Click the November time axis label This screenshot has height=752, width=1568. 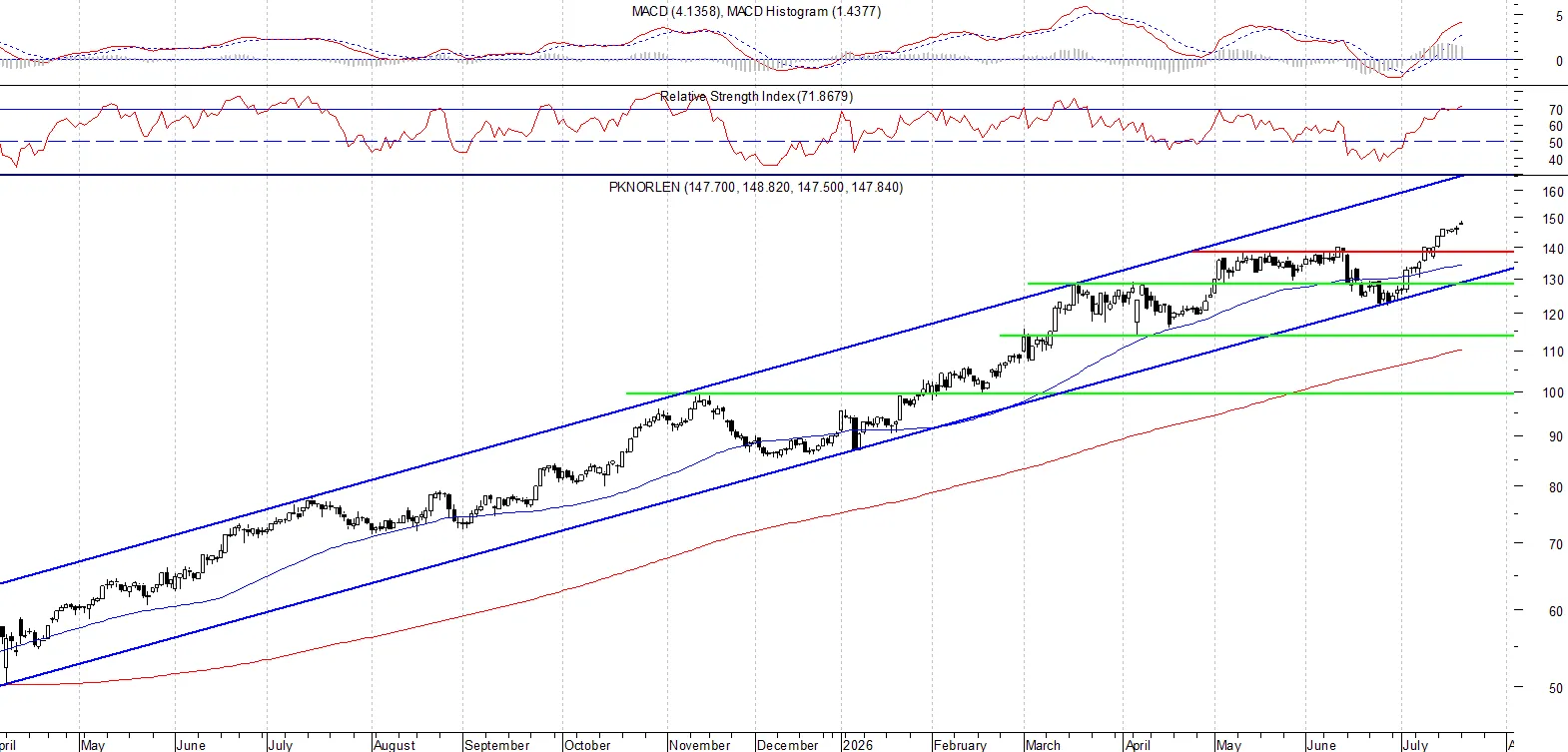pyautogui.click(x=700, y=745)
